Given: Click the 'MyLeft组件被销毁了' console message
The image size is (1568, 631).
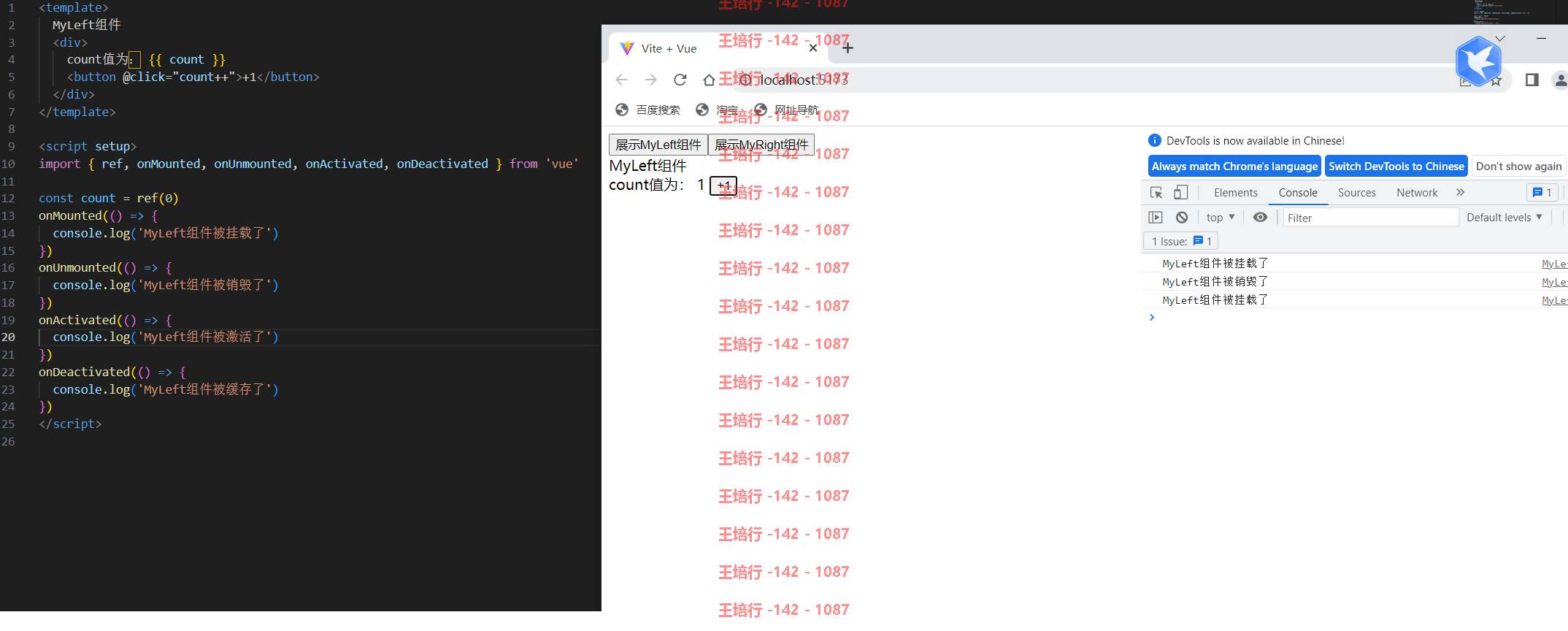Looking at the screenshot, I should [x=1215, y=282].
